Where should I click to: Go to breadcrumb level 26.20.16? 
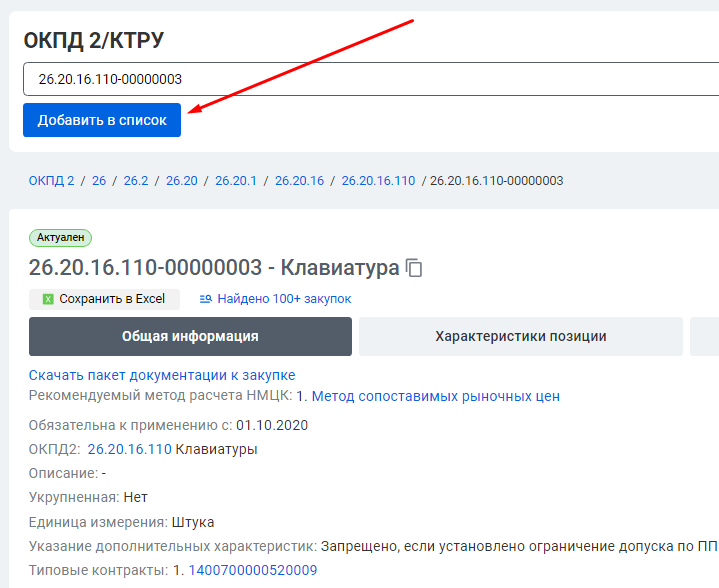pos(299,181)
